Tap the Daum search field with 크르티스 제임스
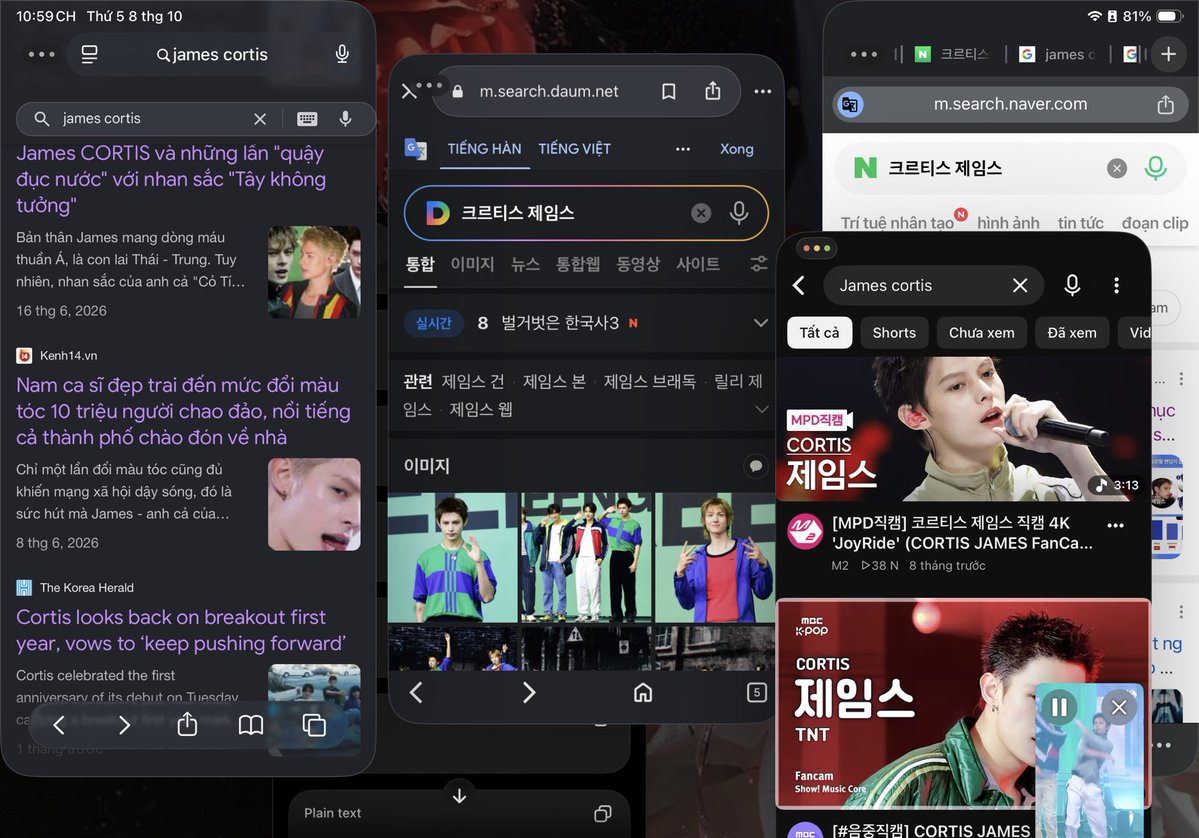1199x838 pixels. (x=586, y=213)
